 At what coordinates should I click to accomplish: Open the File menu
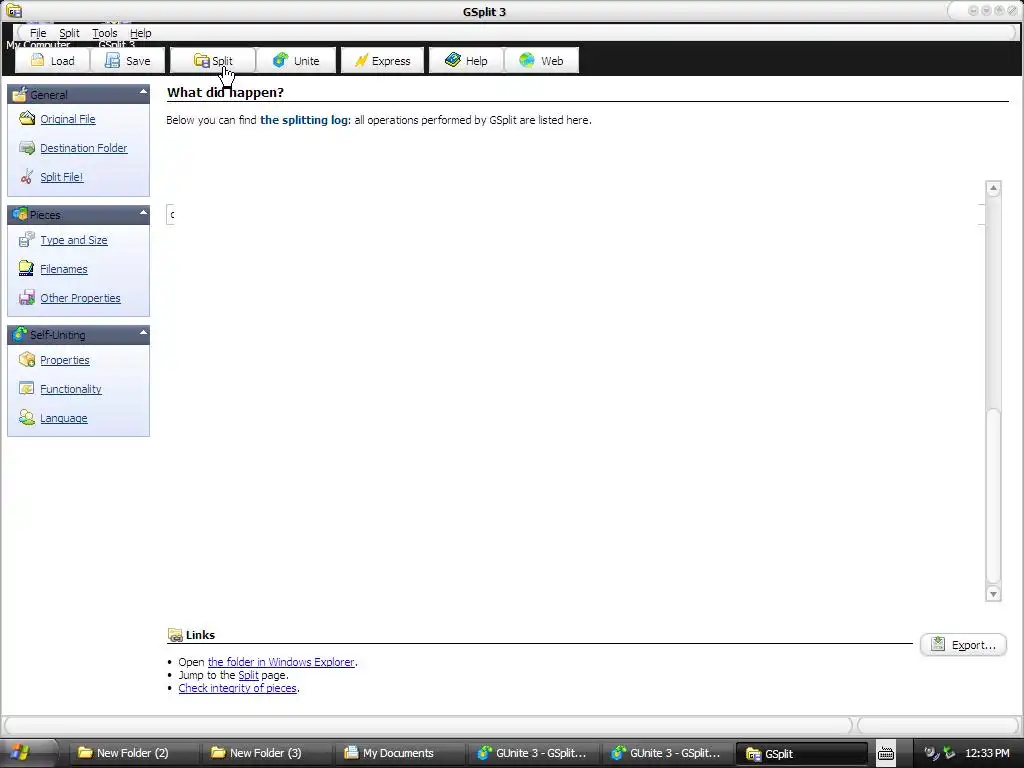[x=38, y=33]
